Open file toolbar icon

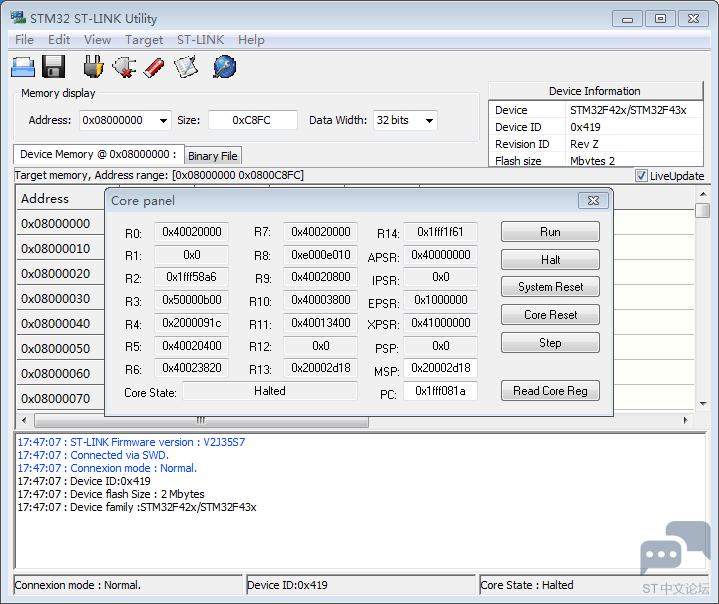23,67
